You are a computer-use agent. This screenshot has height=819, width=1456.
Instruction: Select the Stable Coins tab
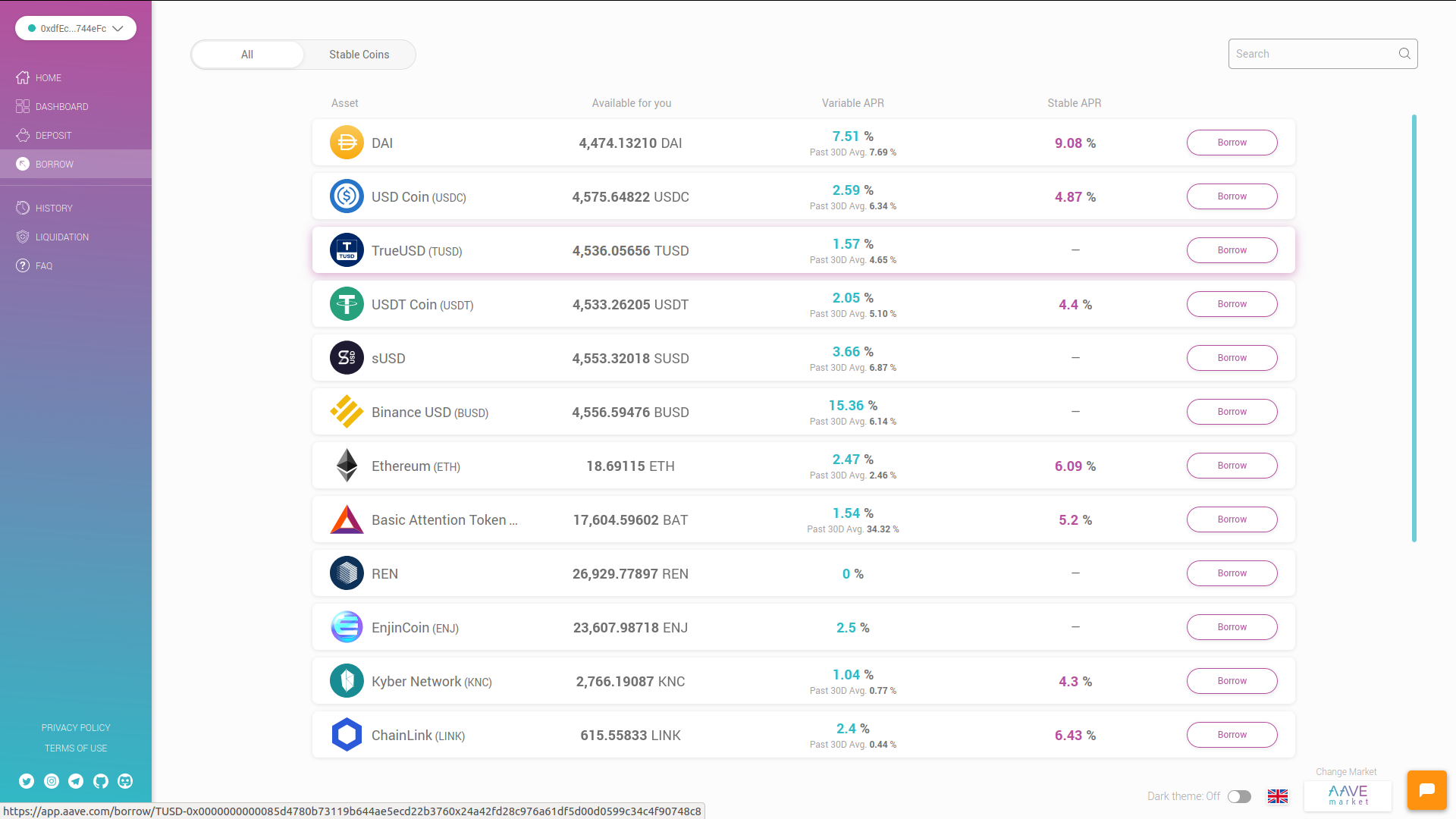[359, 55]
